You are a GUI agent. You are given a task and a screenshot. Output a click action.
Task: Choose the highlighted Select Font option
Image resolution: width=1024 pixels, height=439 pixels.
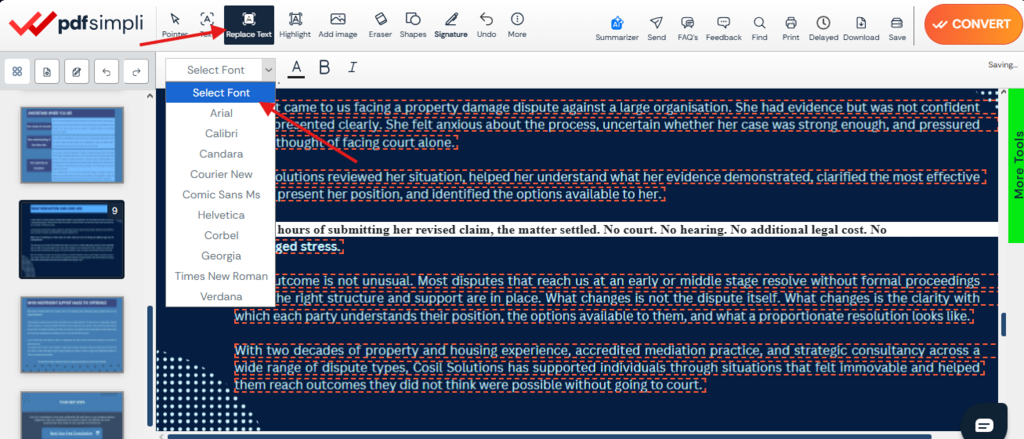[221, 93]
